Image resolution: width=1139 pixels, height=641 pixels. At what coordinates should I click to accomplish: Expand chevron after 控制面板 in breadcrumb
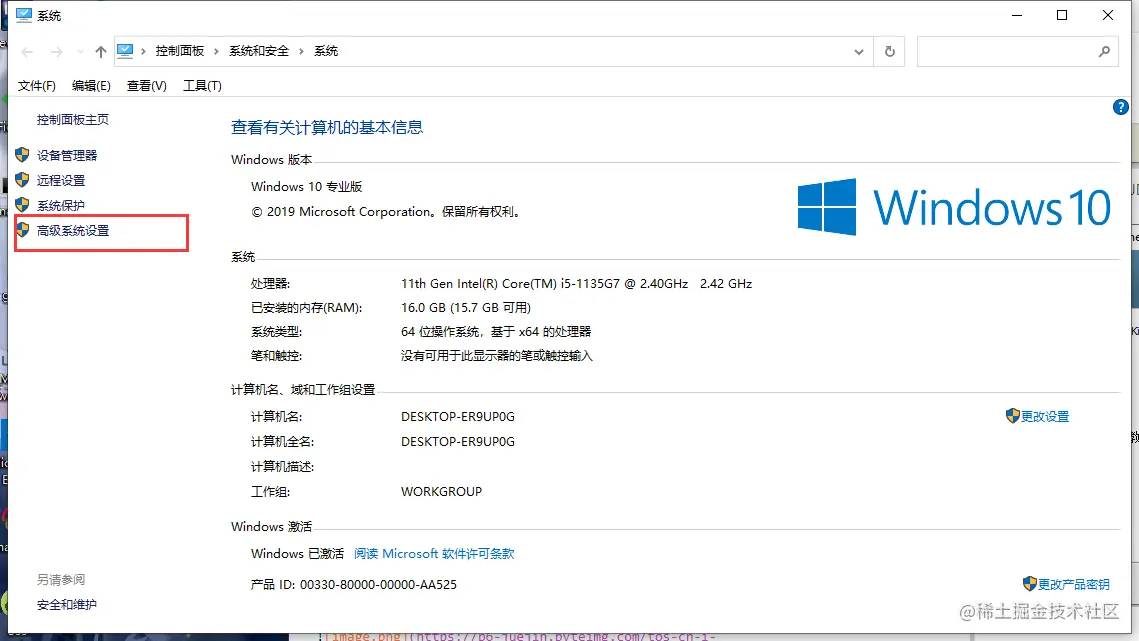point(216,51)
